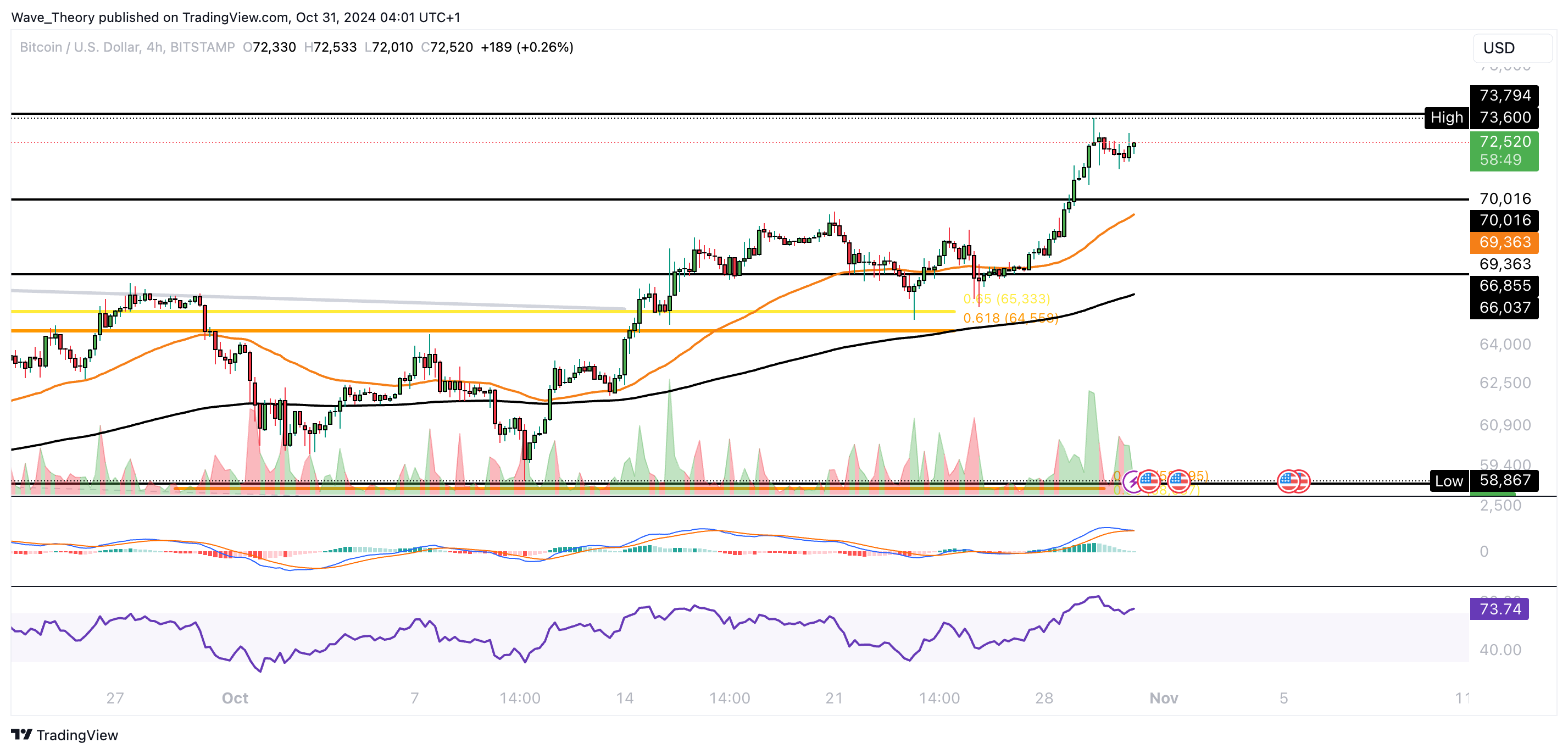The height and width of the screenshot is (754, 1568).
Task: Click the 28 date on time axis
Action: tap(1043, 698)
